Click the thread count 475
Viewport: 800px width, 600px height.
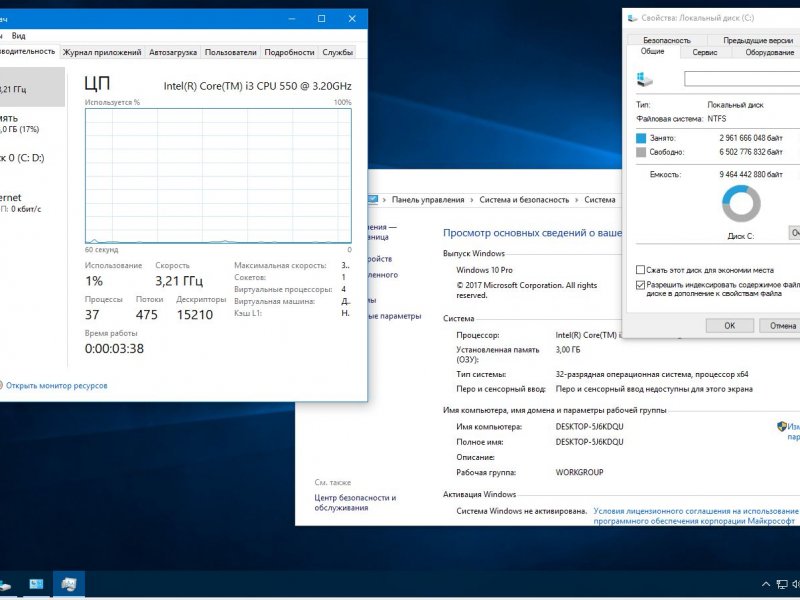pos(146,315)
